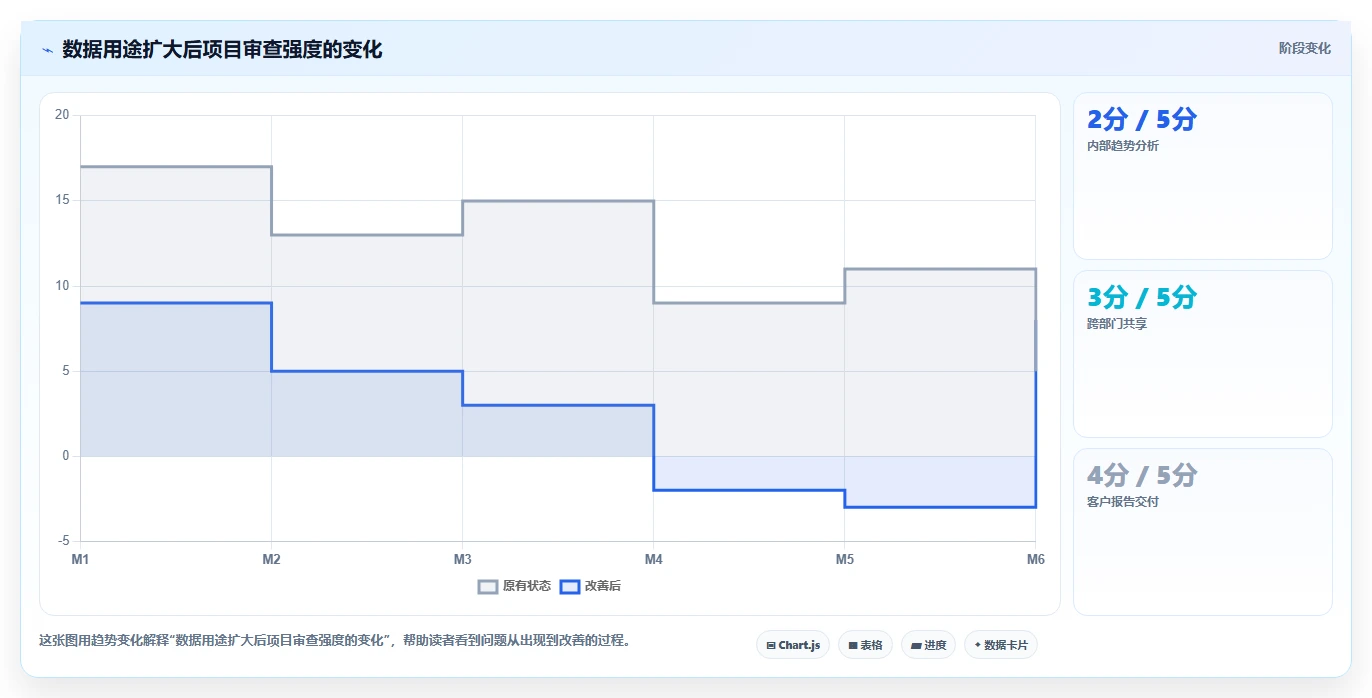This screenshot has height=698, width=1372.
Task: Click the Chart.js tag button
Action: coord(793,645)
